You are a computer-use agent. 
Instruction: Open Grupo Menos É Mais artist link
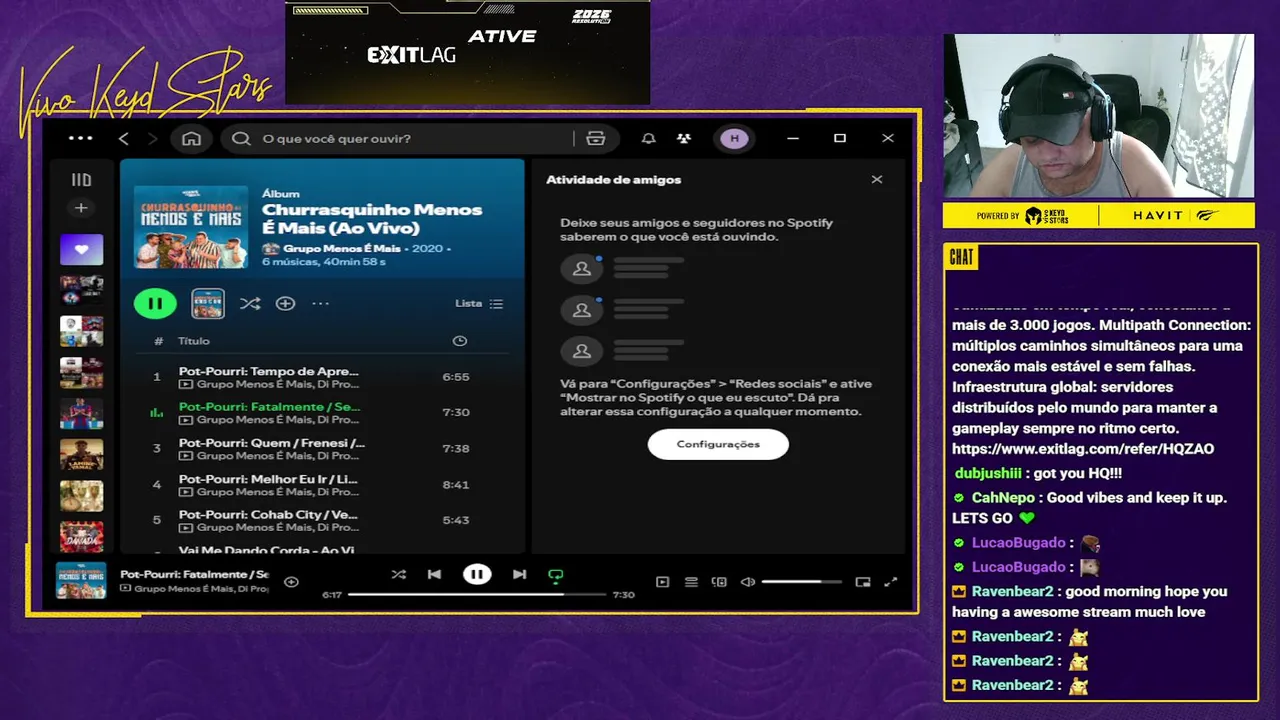click(x=341, y=248)
